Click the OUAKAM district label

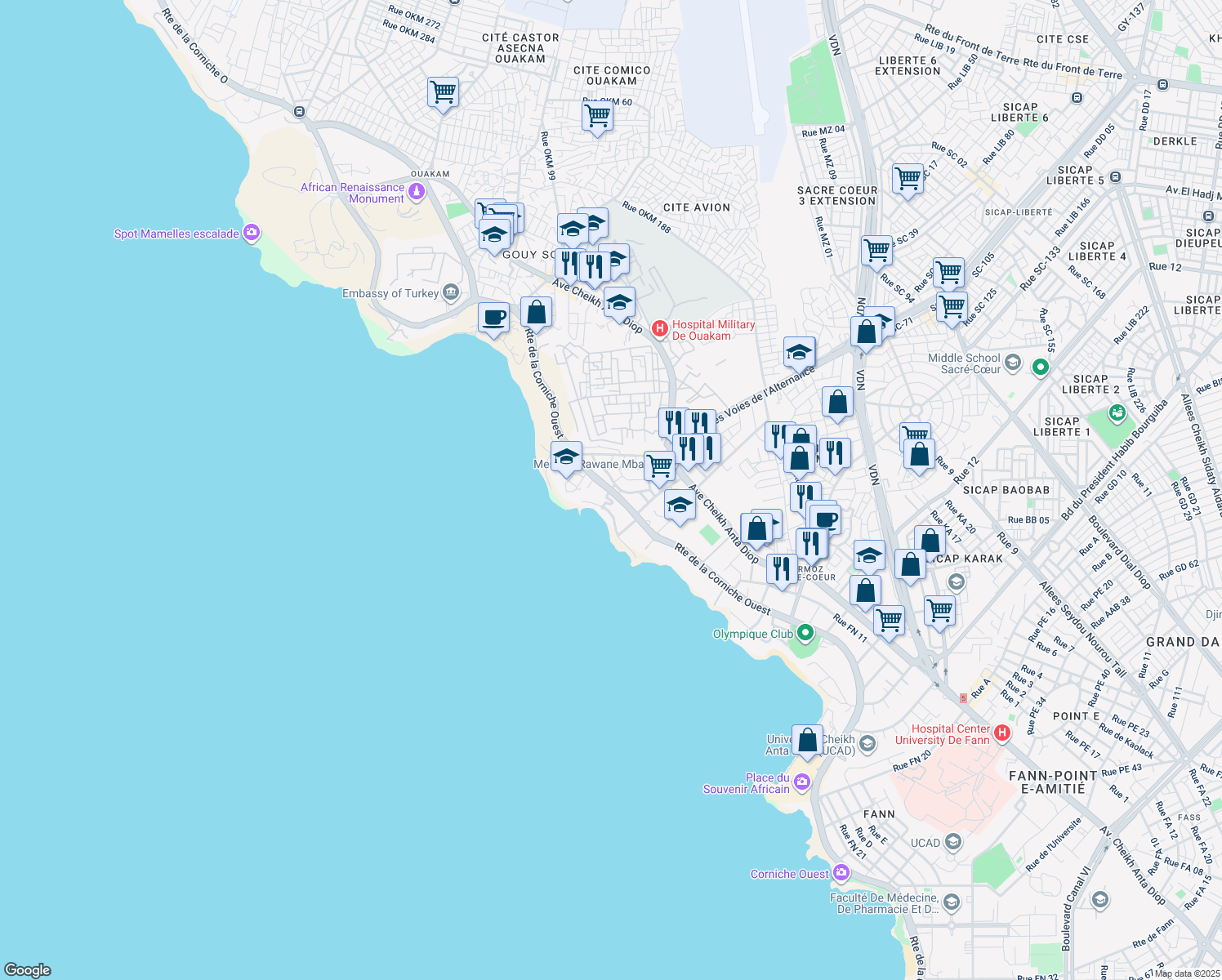tap(428, 173)
